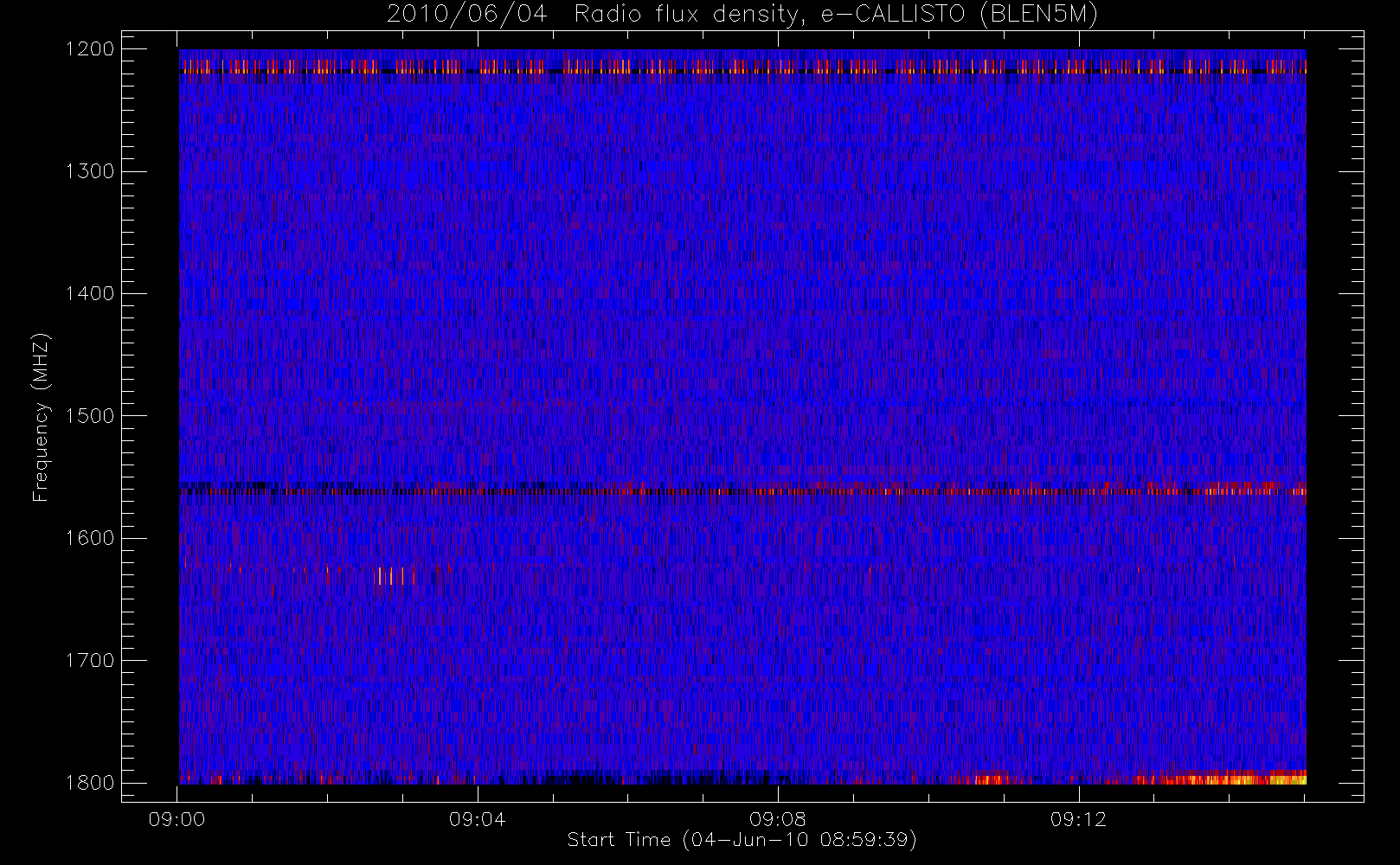Select the 1500 frequency axis label
The height and width of the screenshot is (865, 1400).
point(90,416)
